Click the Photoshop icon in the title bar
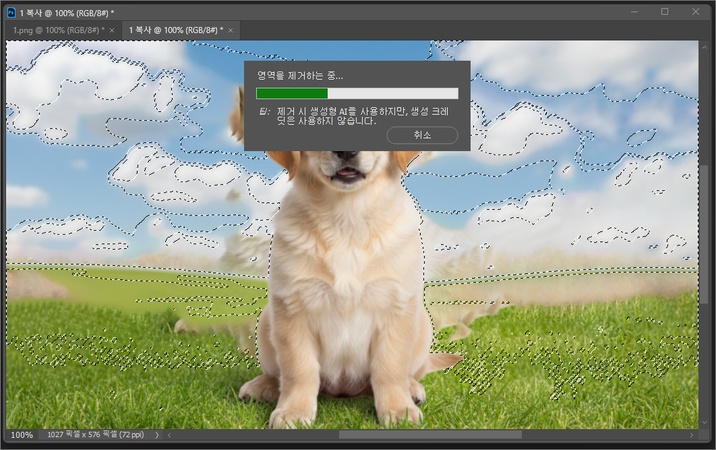Viewport: 716px width, 450px height. [x=11, y=11]
